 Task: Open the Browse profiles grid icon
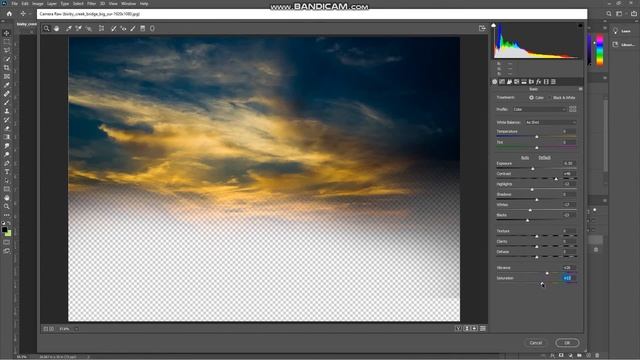point(573,109)
